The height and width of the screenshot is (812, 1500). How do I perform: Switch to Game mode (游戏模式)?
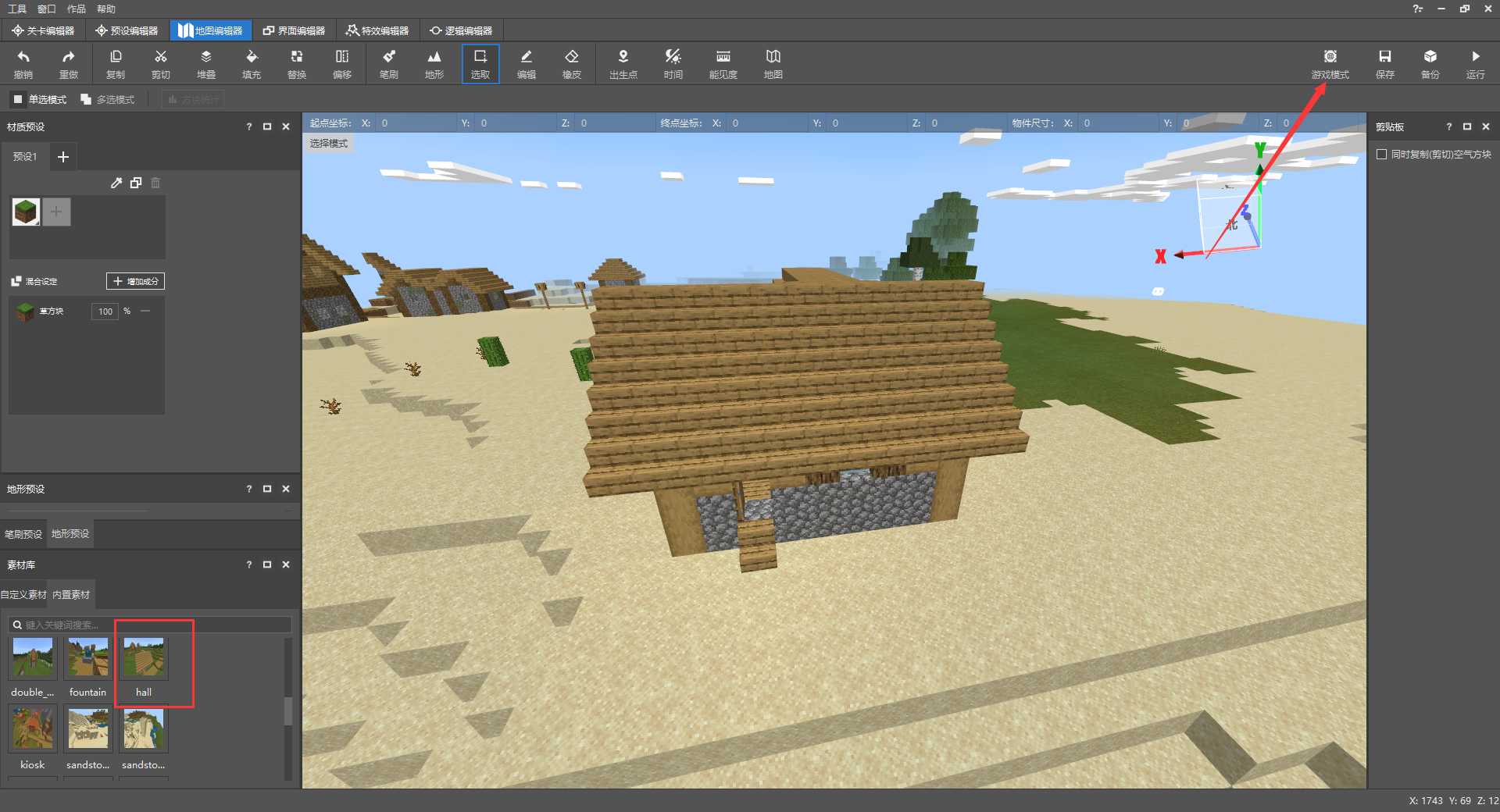coord(1330,63)
